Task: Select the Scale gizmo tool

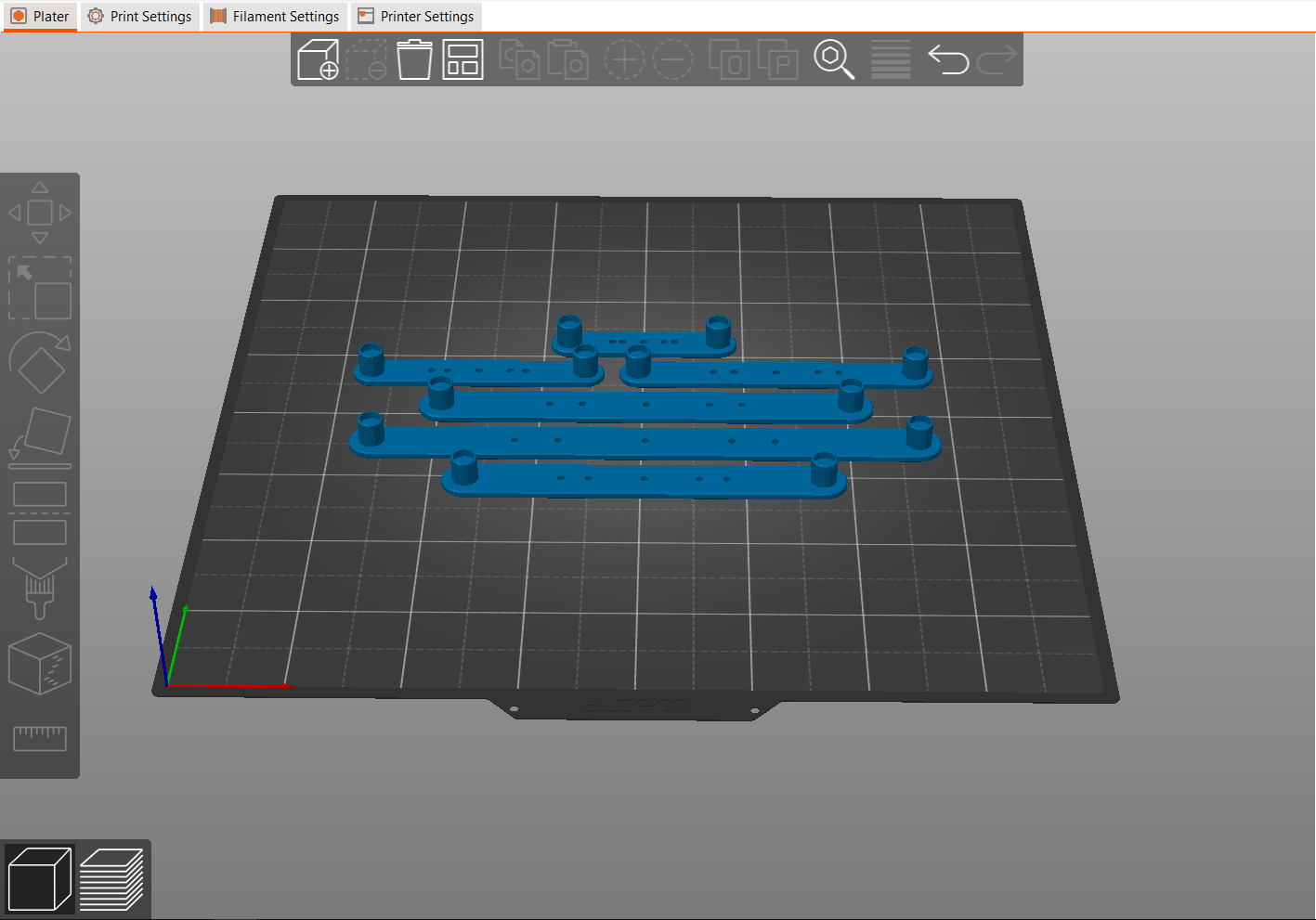Action: [x=40, y=289]
